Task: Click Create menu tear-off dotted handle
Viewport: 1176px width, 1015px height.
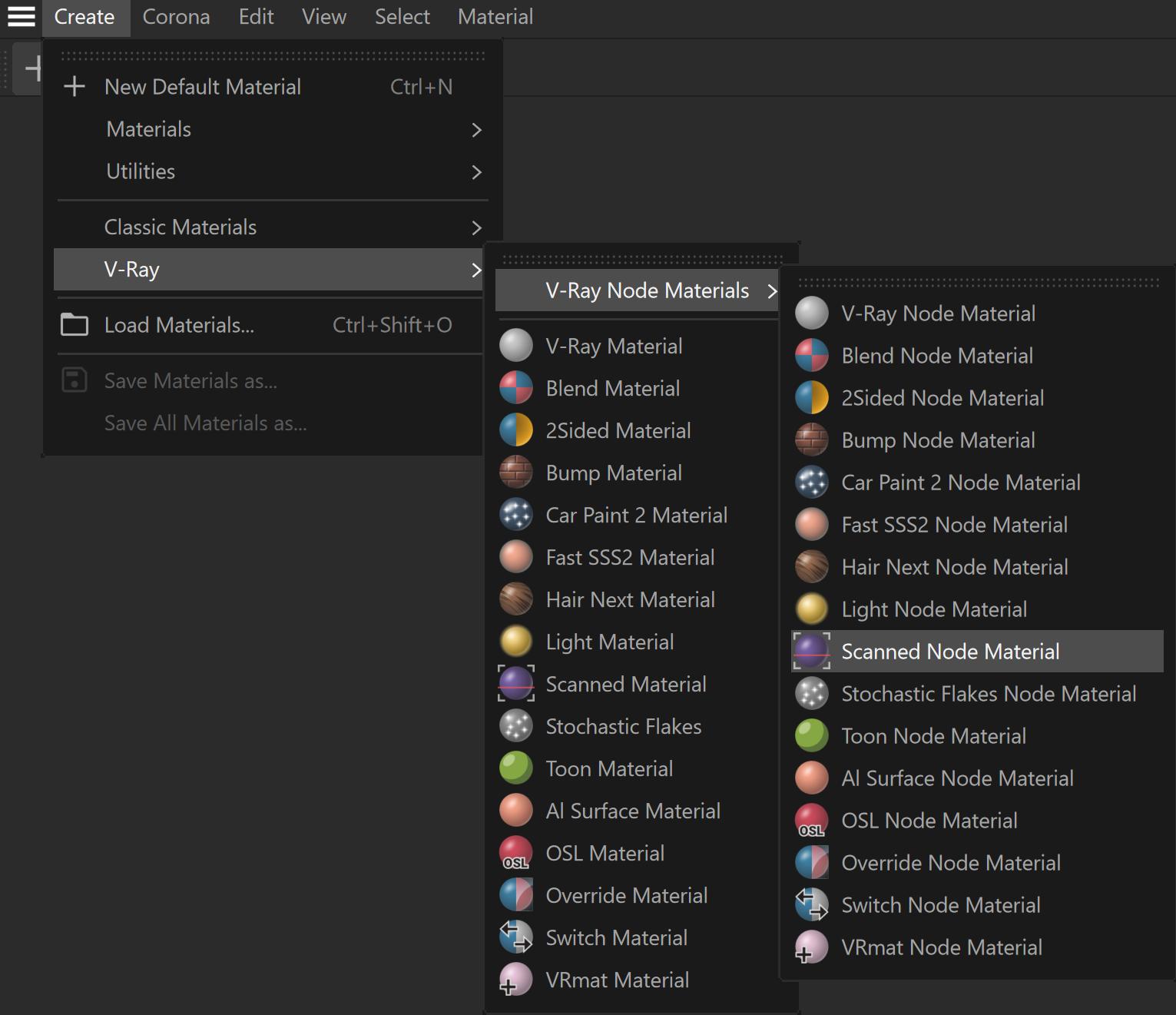Action: click(273, 56)
